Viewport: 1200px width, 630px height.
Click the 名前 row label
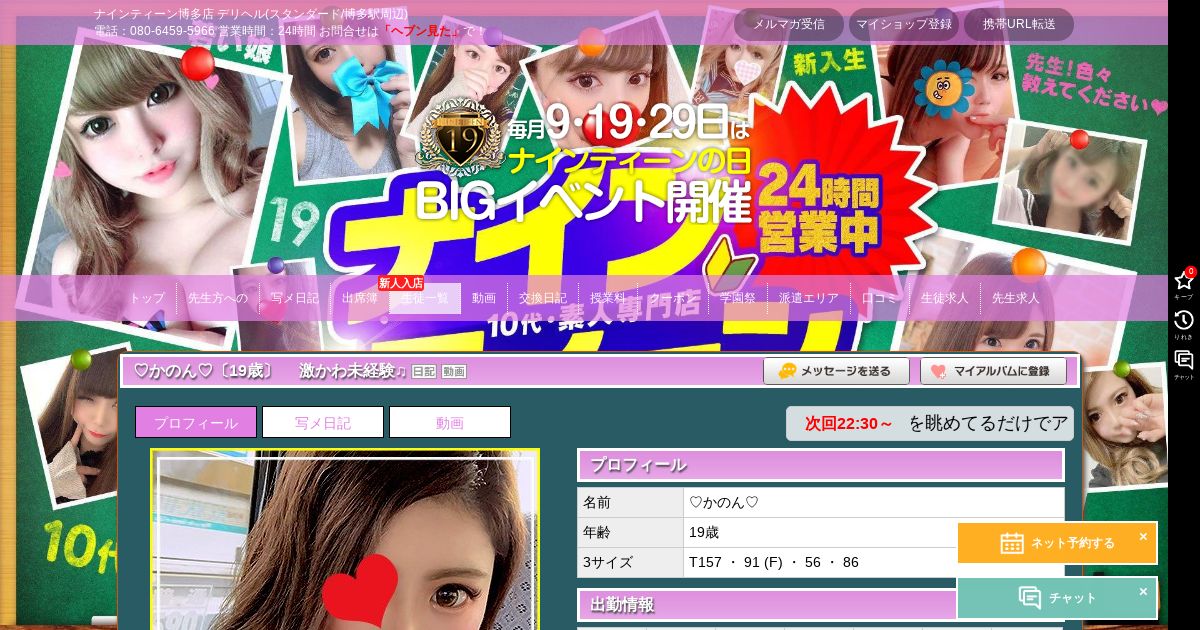pyautogui.click(x=631, y=503)
